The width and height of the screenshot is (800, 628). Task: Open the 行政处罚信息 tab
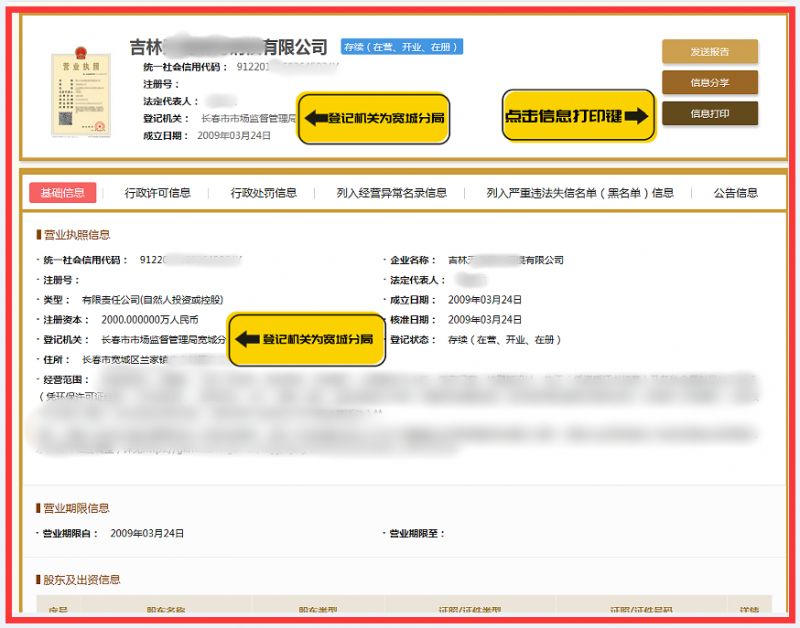[x=263, y=193]
